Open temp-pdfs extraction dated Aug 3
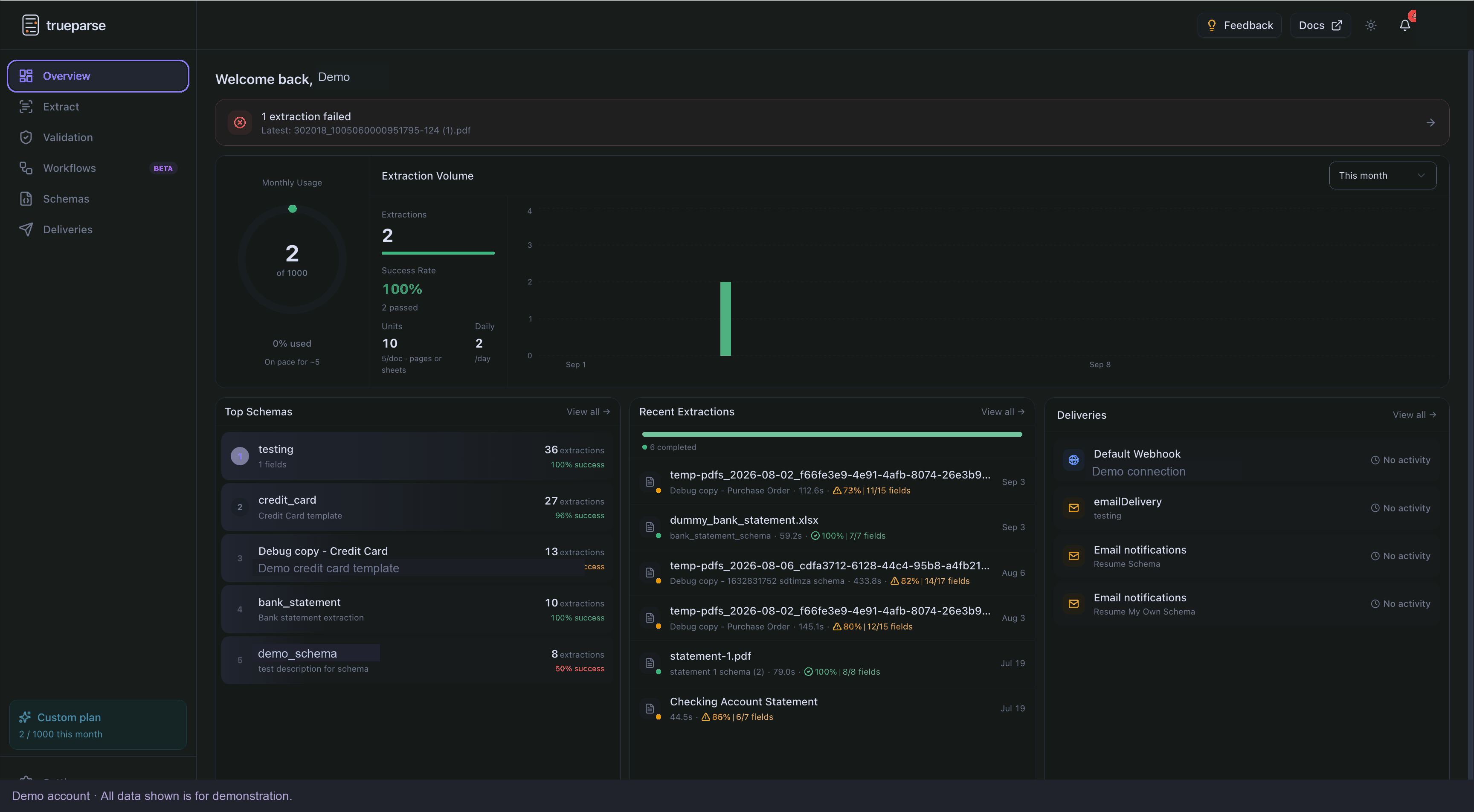The width and height of the screenshot is (1474, 812). click(832, 618)
